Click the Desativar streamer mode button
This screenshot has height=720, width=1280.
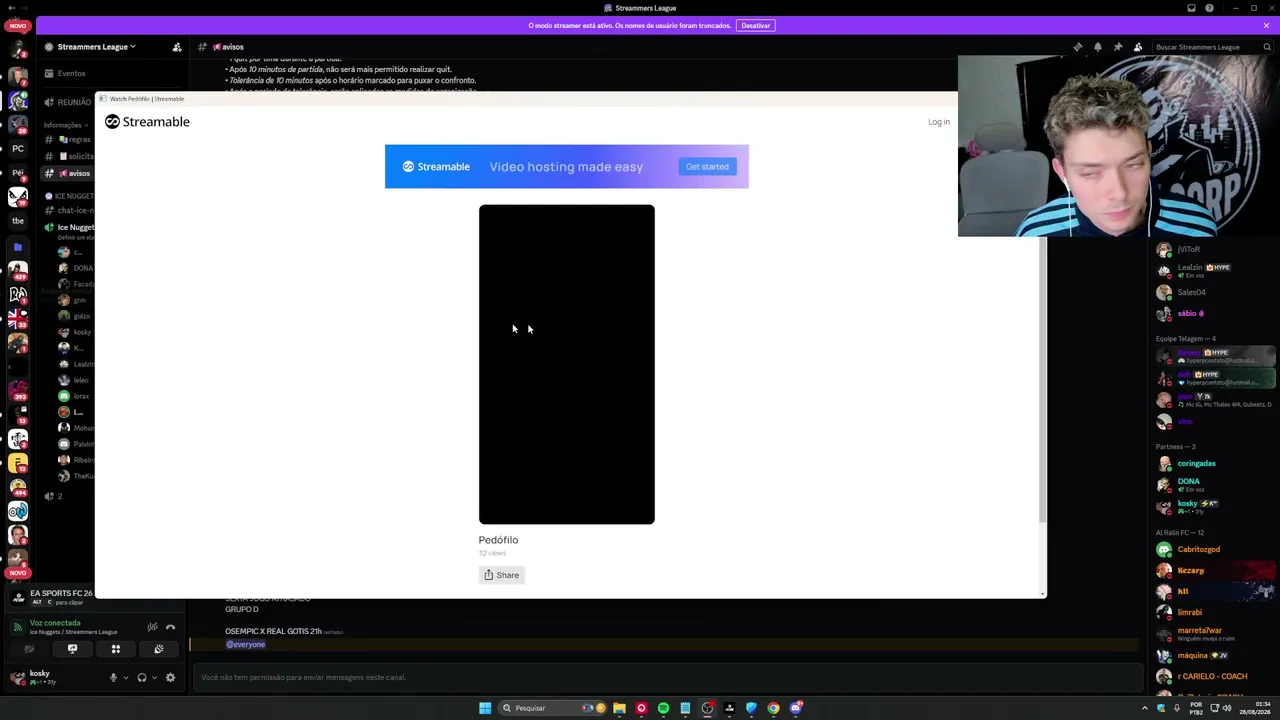(x=756, y=25)
